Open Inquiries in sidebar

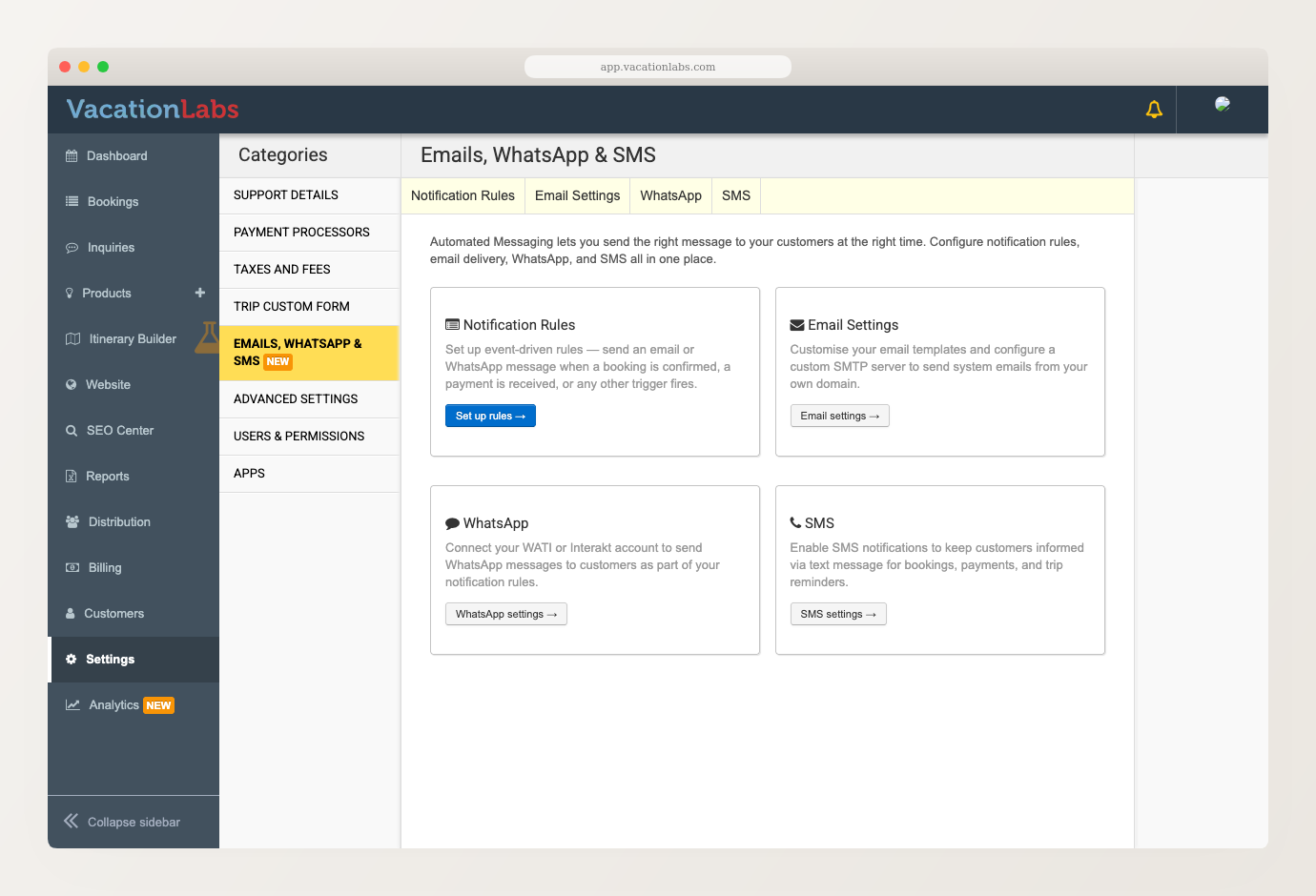(134, 248)
